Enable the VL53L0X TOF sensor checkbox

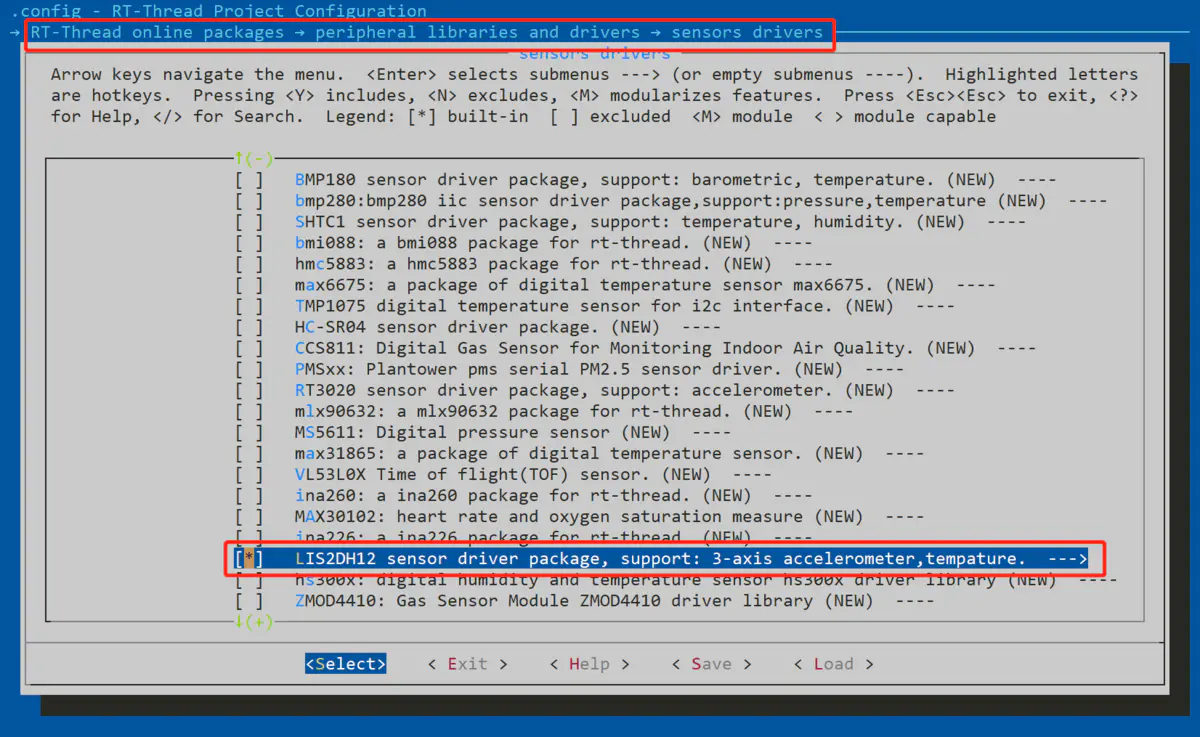(x=249, y=474)
